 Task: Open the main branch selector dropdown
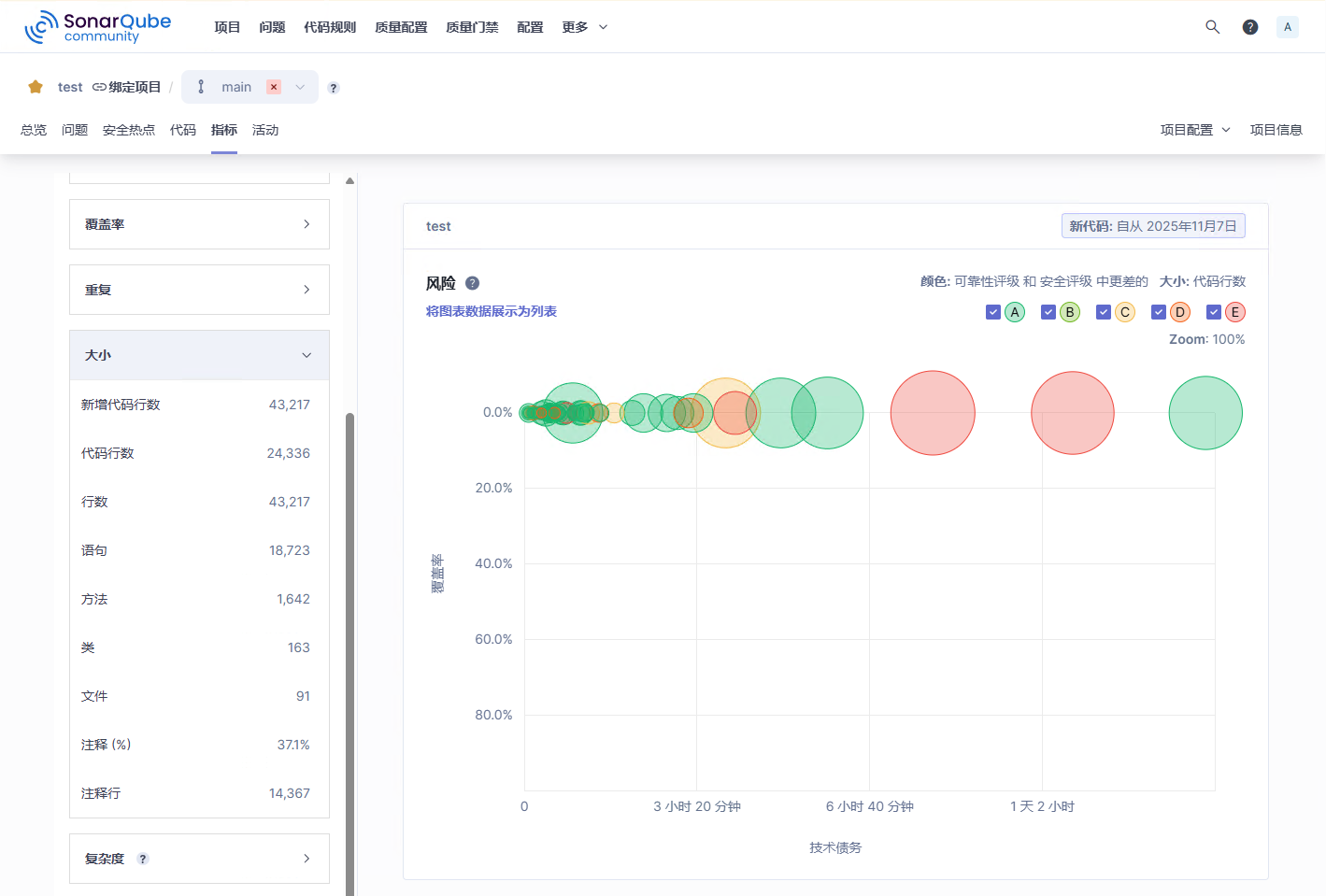click(x=299, y=86)
